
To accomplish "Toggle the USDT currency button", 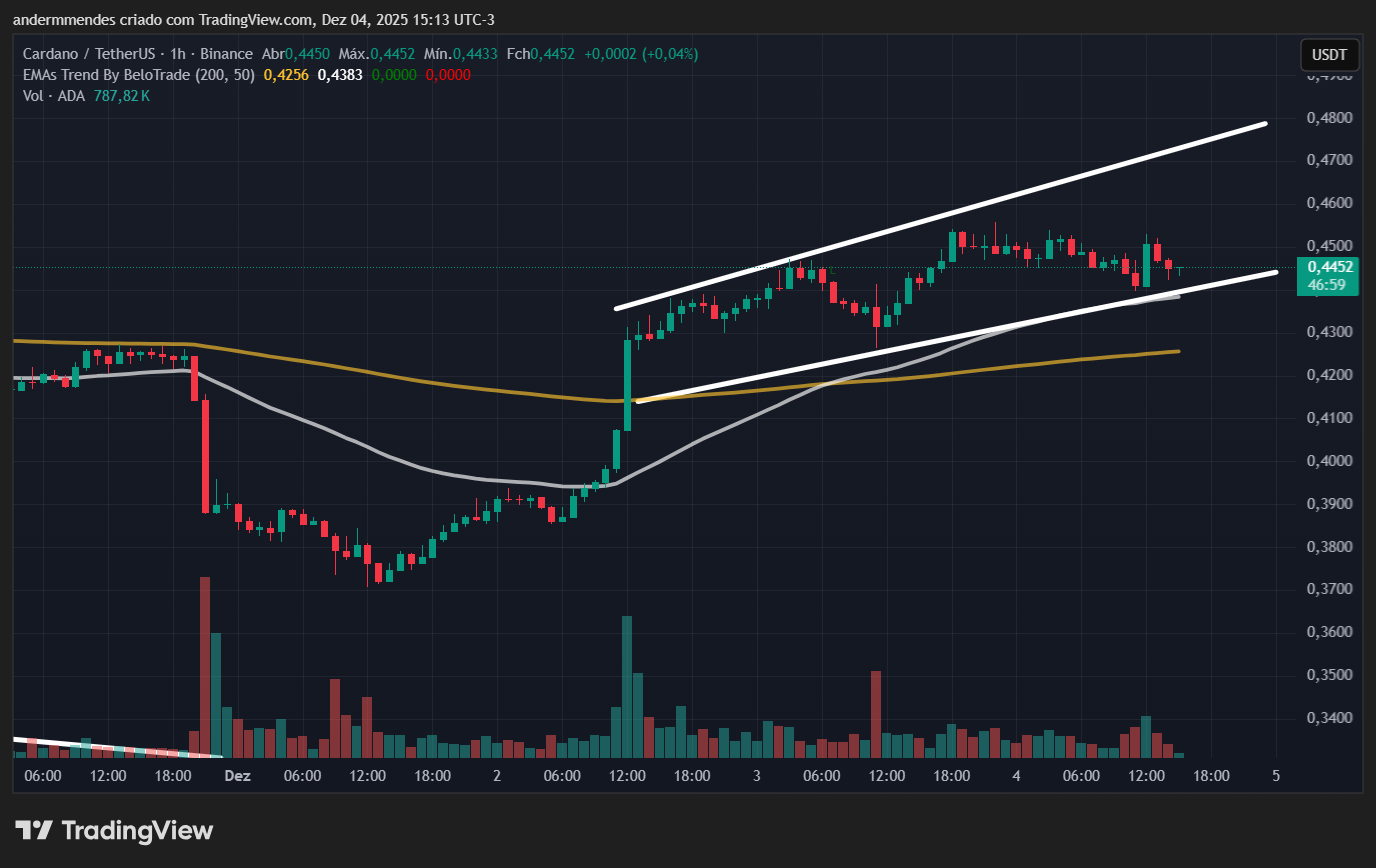I will pyautogui.click(x=1330, y=55).
